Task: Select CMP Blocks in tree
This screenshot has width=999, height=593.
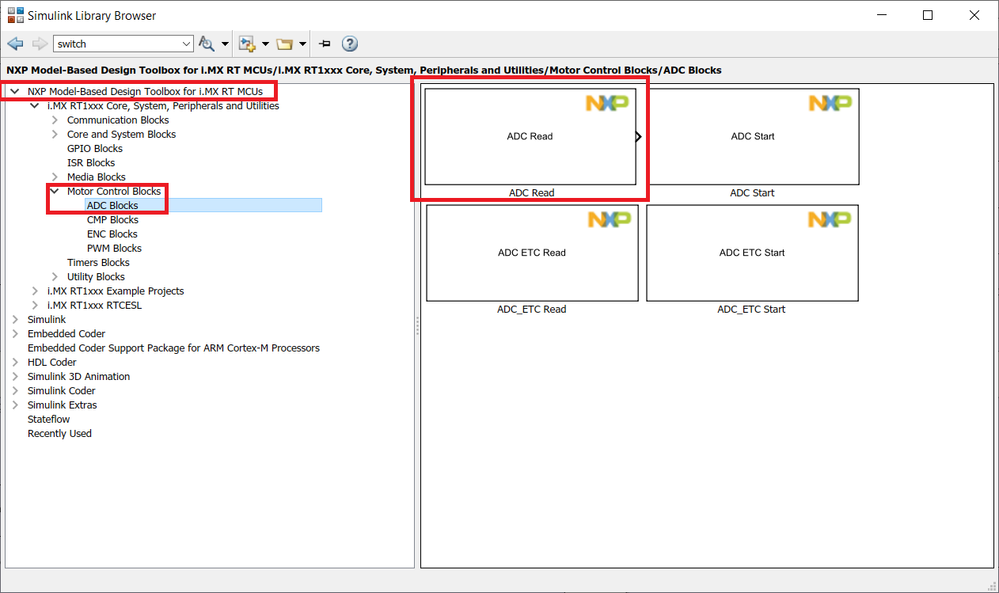Action: tap(113, 220)
